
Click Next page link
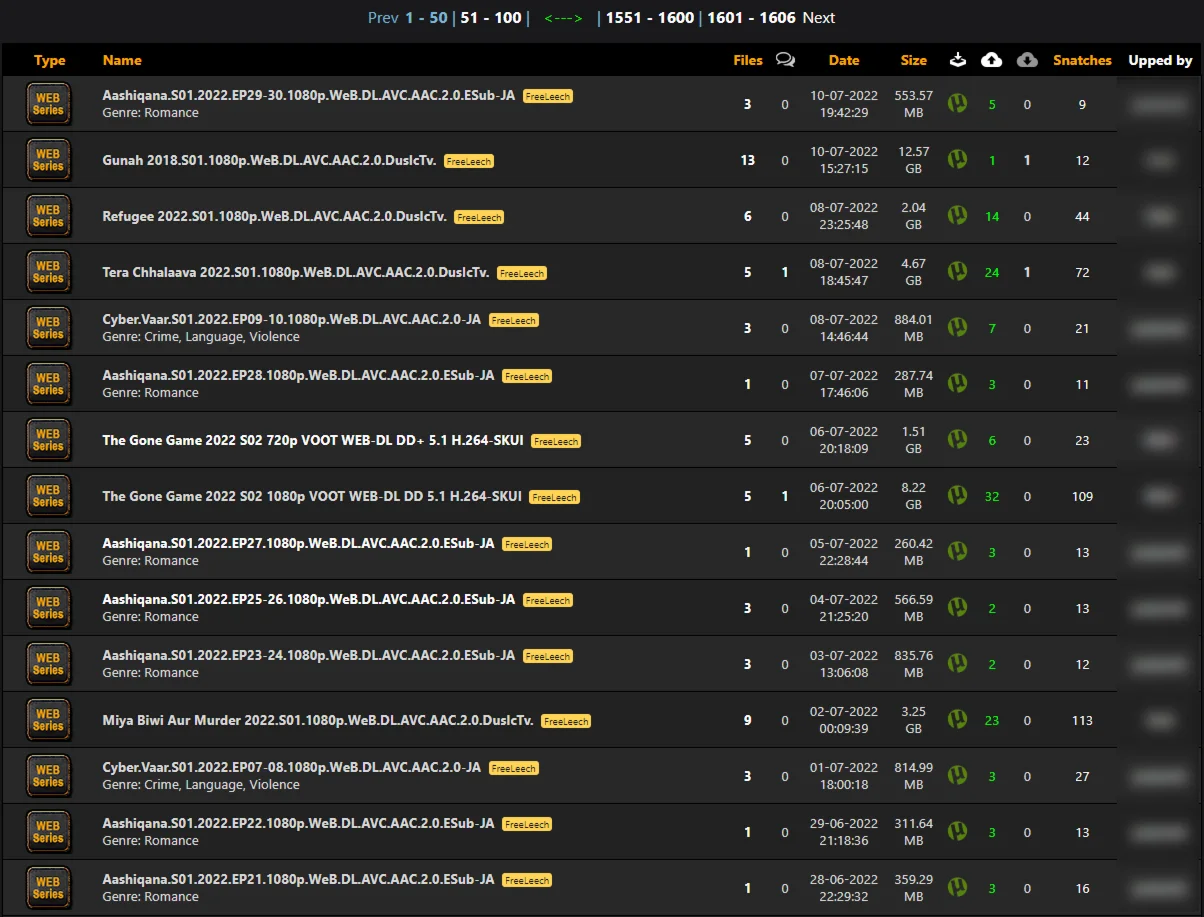point(819,18)
